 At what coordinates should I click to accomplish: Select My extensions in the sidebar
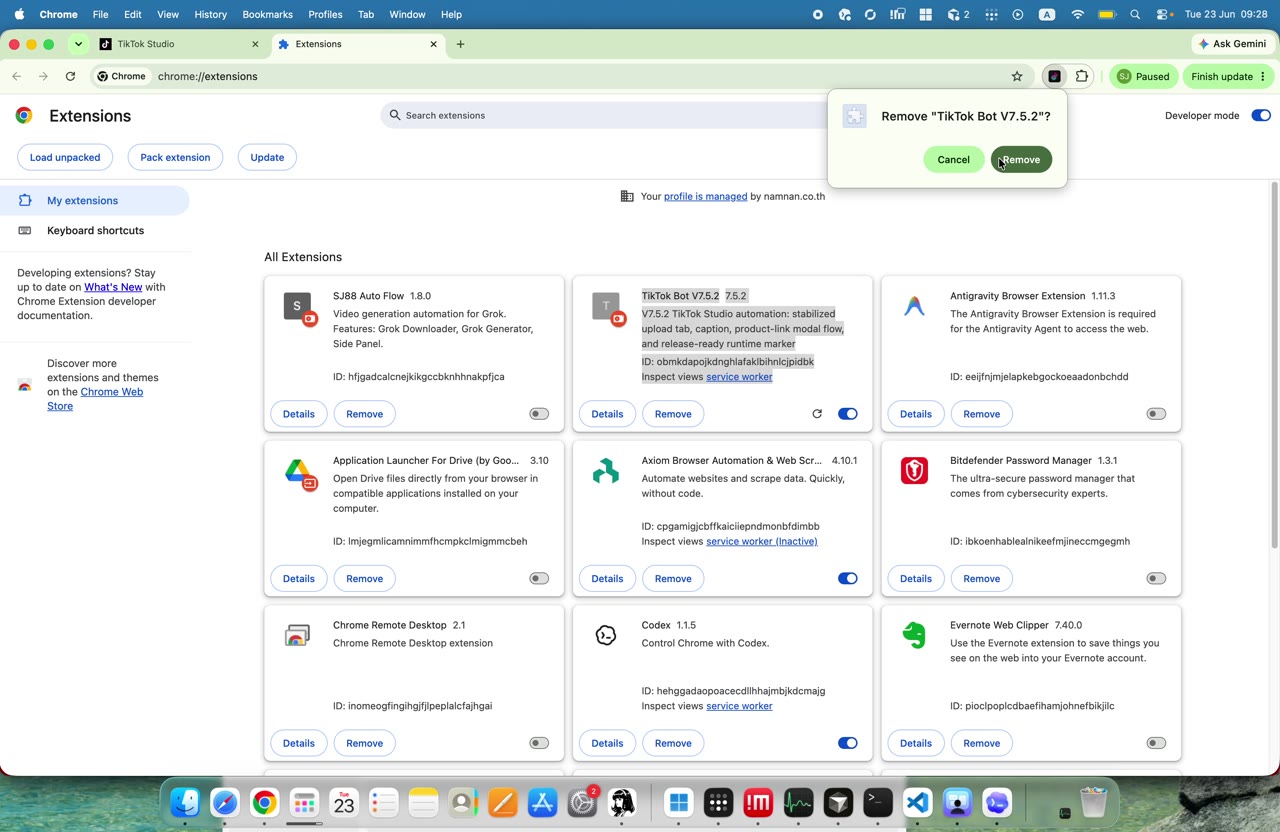coord(94,200)
